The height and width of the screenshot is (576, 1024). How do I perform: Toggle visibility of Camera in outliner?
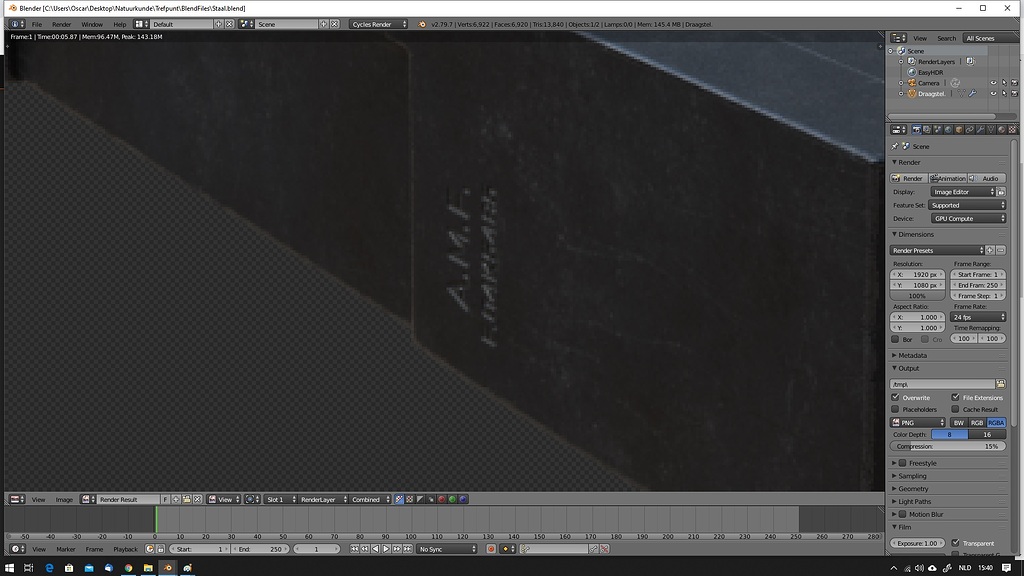(993, 83)
